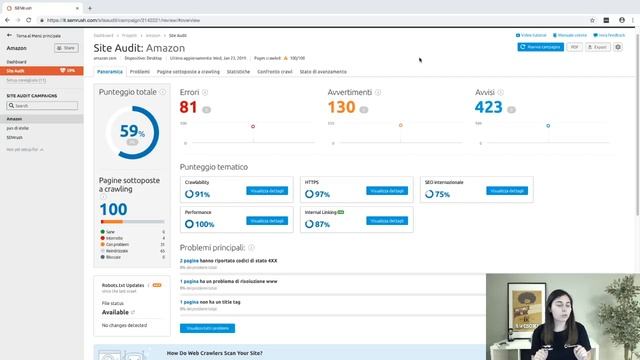The width and height of the screenshot is (640, 360).
Task: Open HTTPS details button
Action: click(x=387, y=191)
